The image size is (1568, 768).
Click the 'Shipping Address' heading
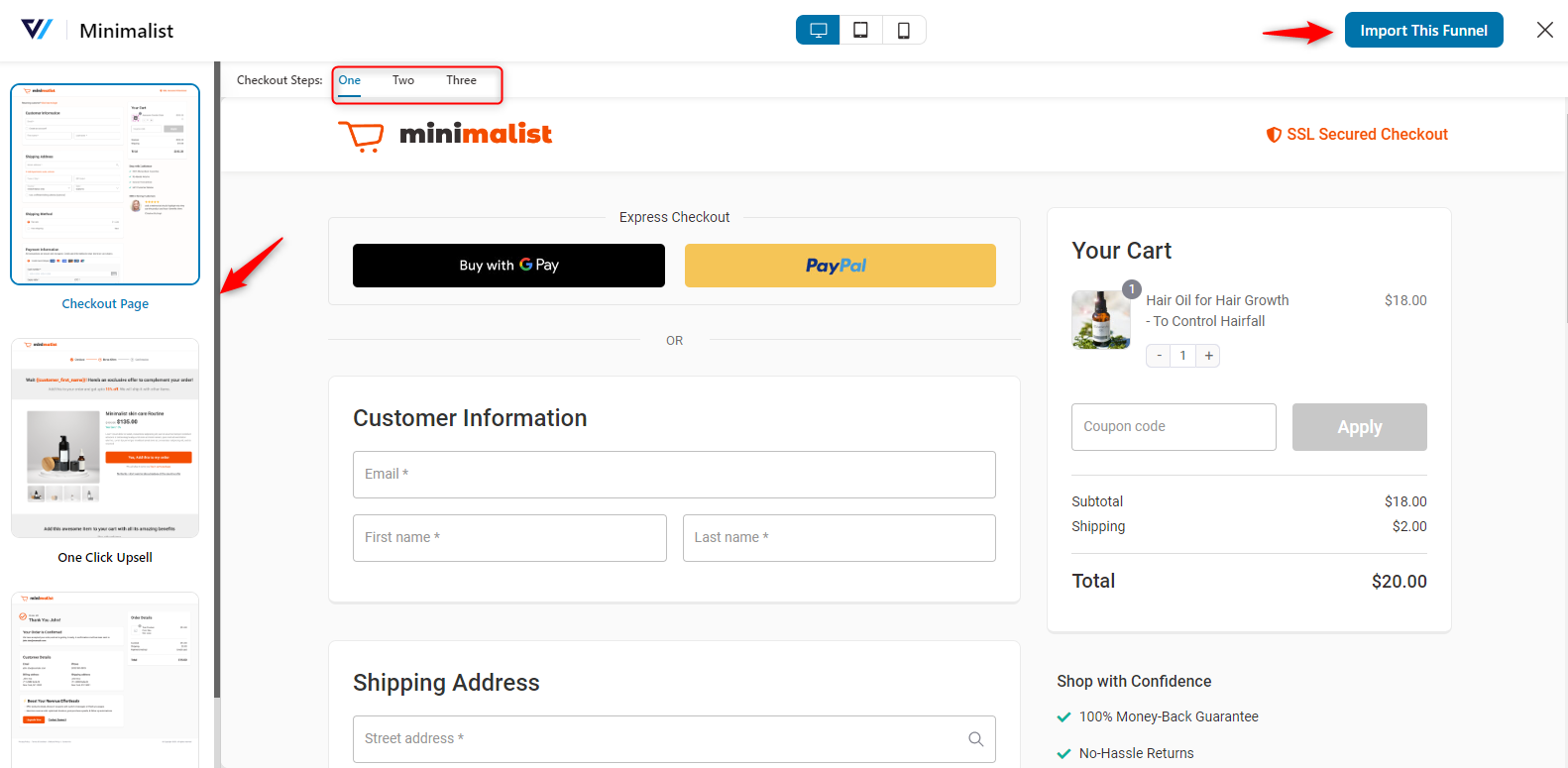click(x=446, y=683)
